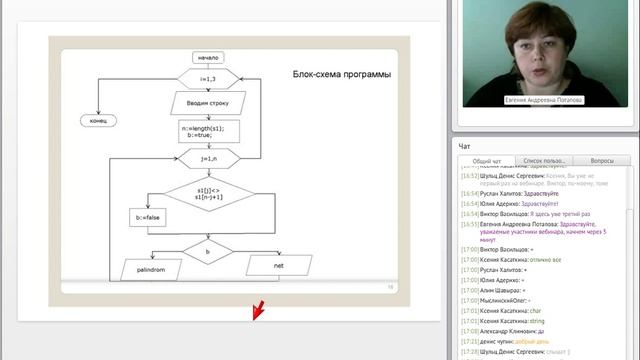Click the Чат panel heading
The image size is (640, 360).
[464, 146]
